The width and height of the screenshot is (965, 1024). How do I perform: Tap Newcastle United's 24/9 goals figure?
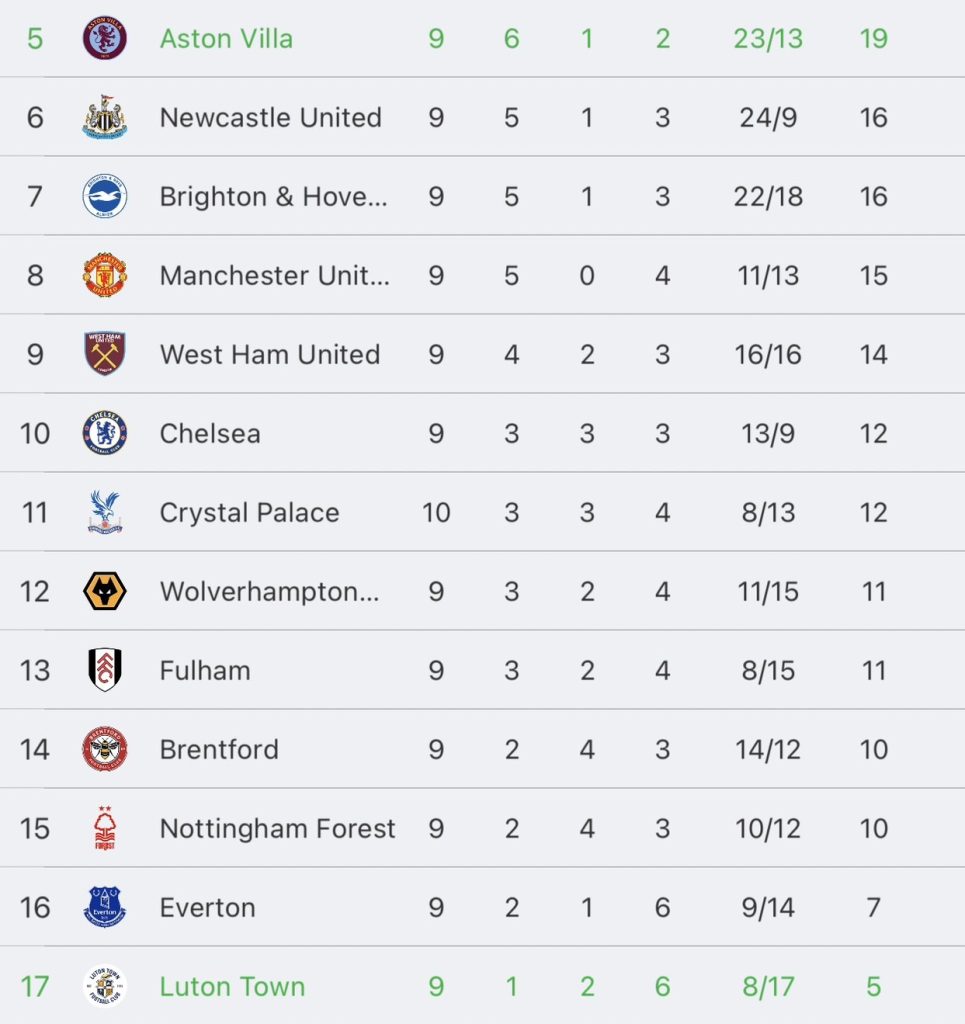pos(768,118)
